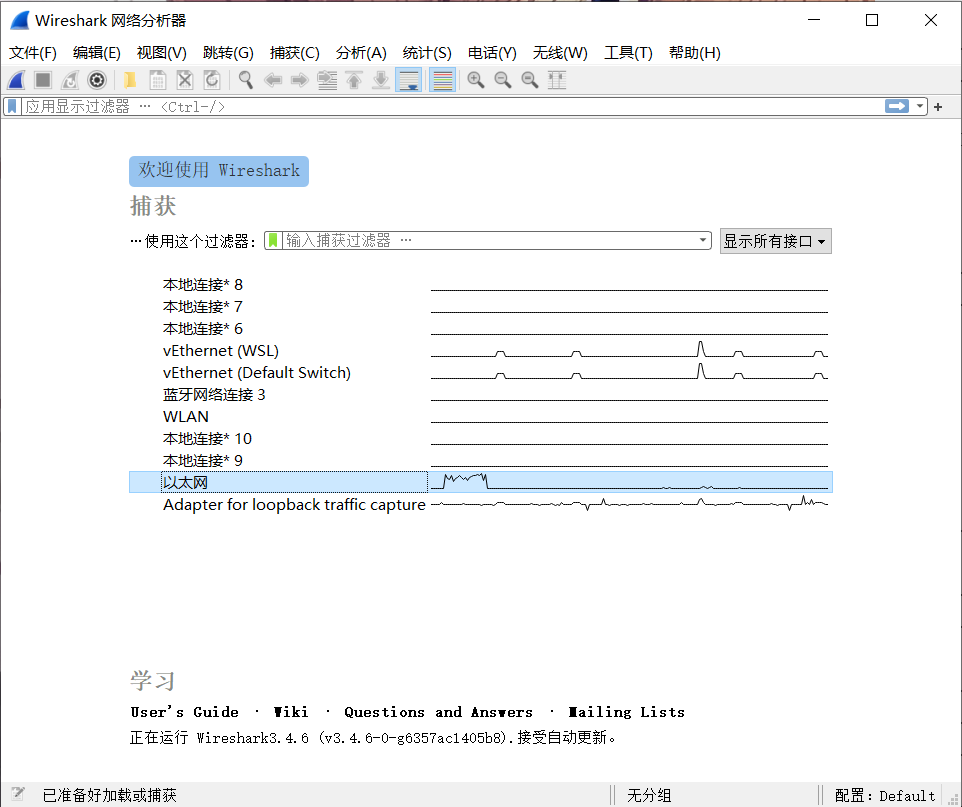
Task: Click 欢迎使用 Wireshark banner button
Action: 219,171
